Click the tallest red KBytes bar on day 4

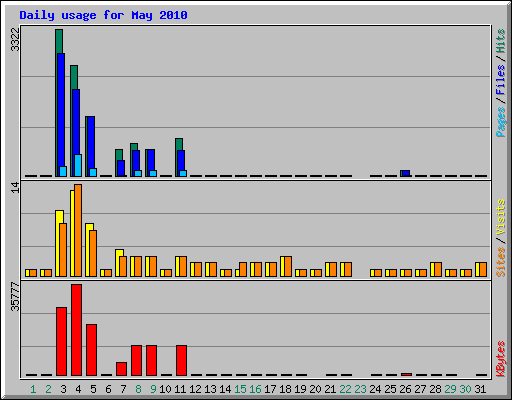point(76,330)
